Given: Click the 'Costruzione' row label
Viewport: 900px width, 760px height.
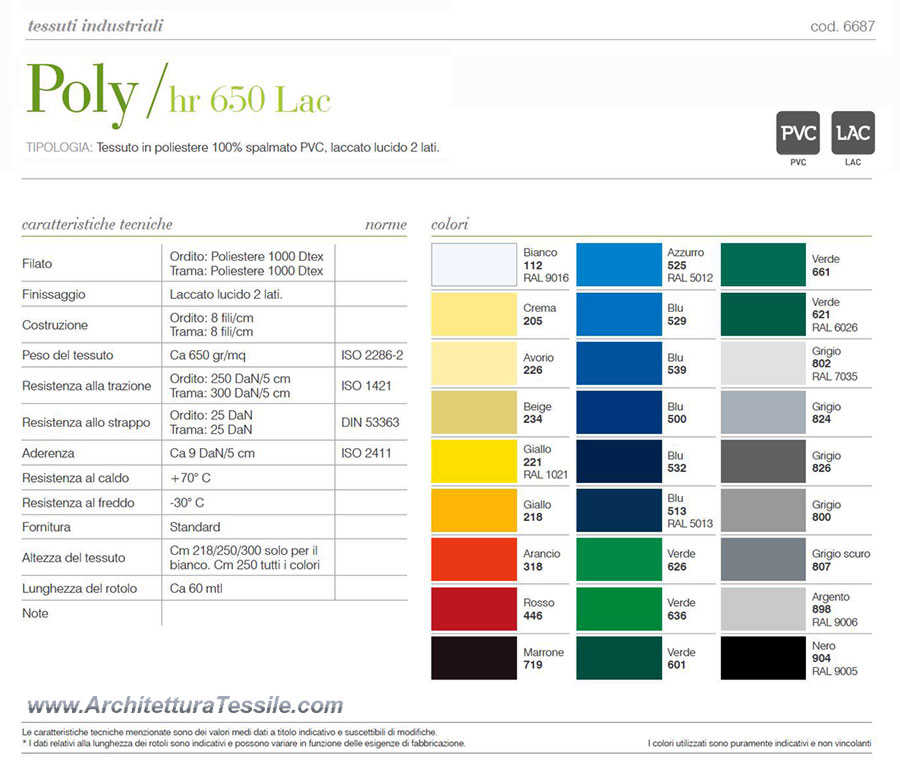Looking at the screenshot, I should 55,325.
